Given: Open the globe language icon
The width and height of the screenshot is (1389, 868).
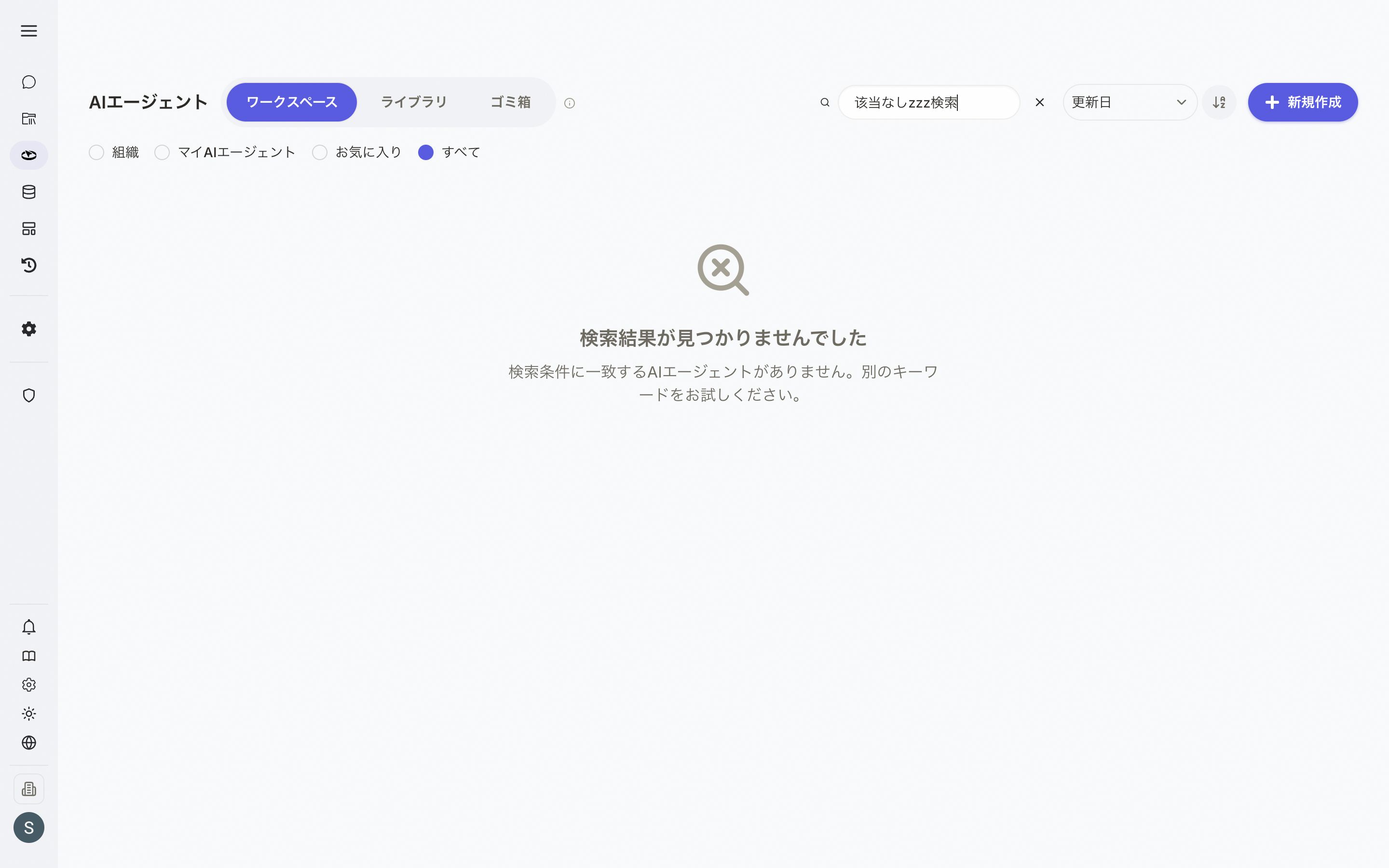Looking at the screenshot, I should pyautogui.click(x=29, y=743).
